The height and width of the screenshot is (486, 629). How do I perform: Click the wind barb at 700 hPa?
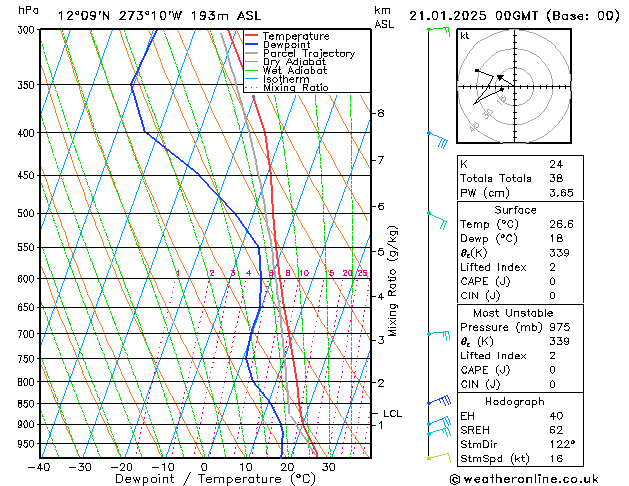pos(439,335)
